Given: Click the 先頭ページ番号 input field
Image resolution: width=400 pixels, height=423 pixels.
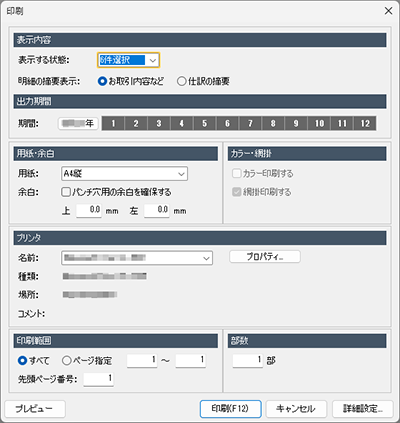Looking at the screenshot, I should coord(99,379).
